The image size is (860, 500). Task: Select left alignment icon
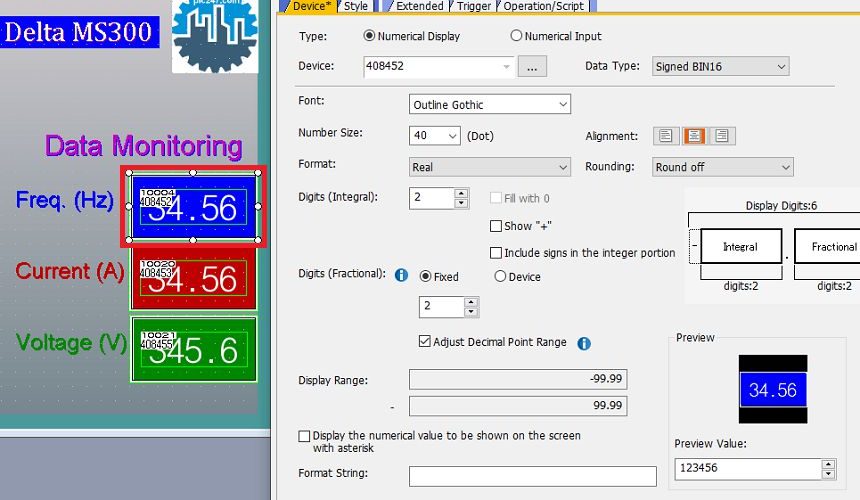[x=666, y=136]
